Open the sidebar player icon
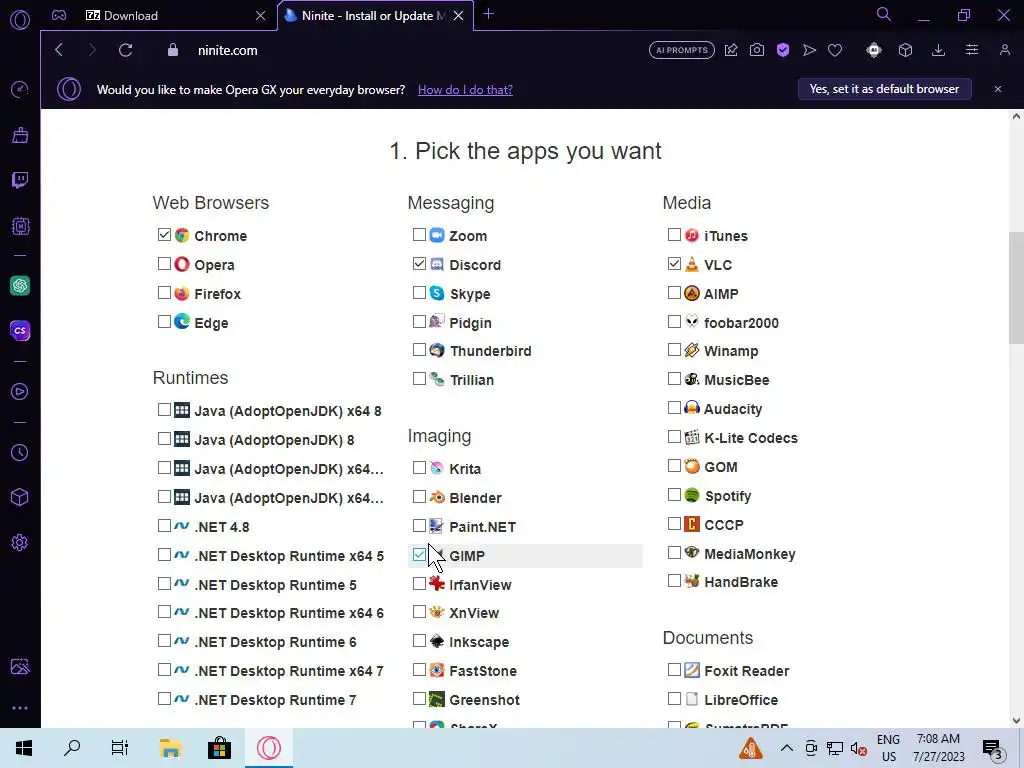Screen dimensions: 1024x768 point(20,391)
